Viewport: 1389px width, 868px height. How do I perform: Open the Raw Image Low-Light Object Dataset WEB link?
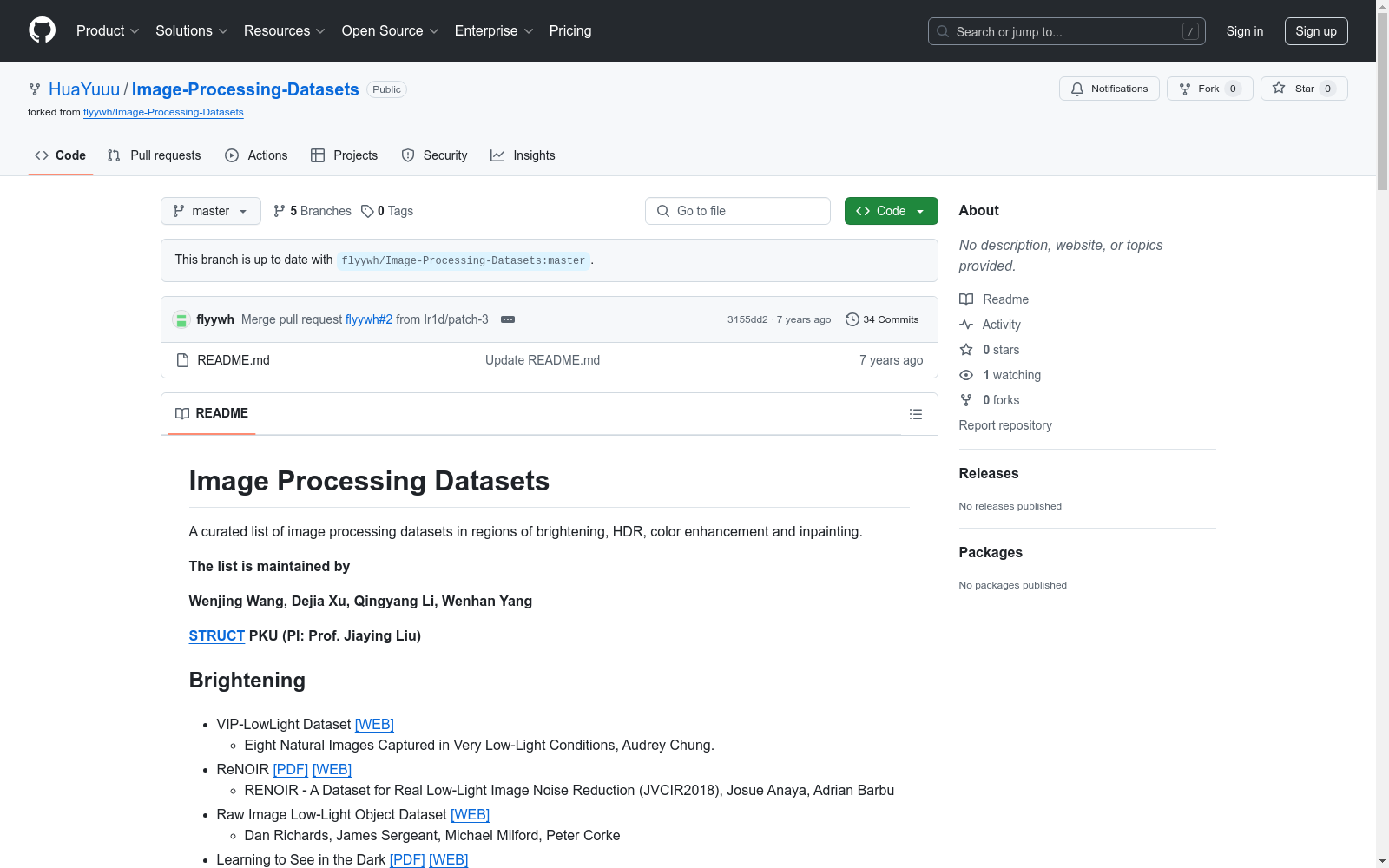470,814
